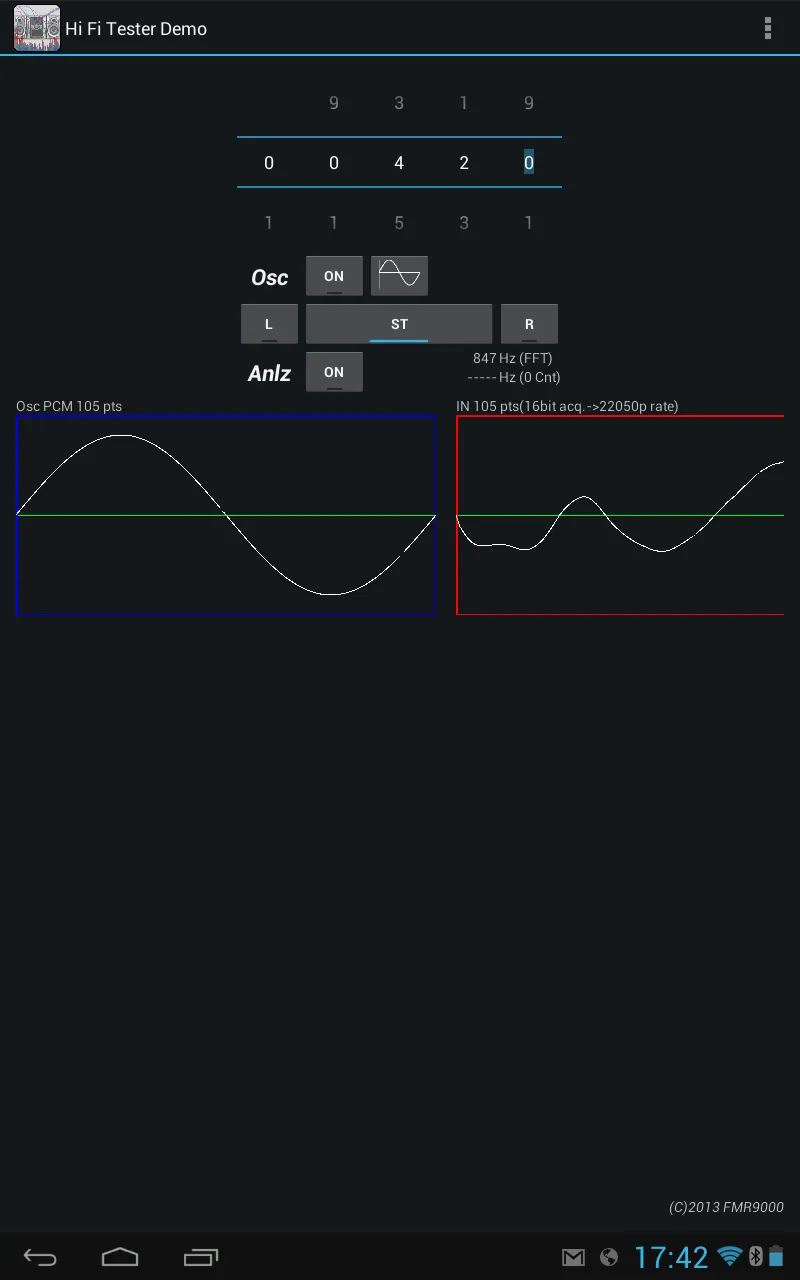
Task: Pick upper value 9 in second digit picker
Action: [334, 103]
